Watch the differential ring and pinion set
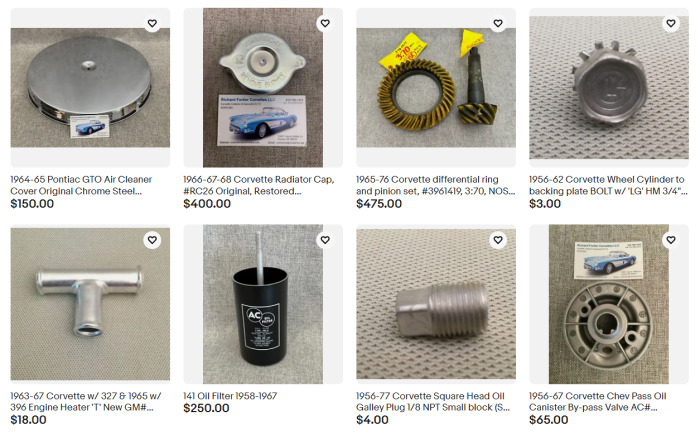700x435 pixels. (498, 23)
